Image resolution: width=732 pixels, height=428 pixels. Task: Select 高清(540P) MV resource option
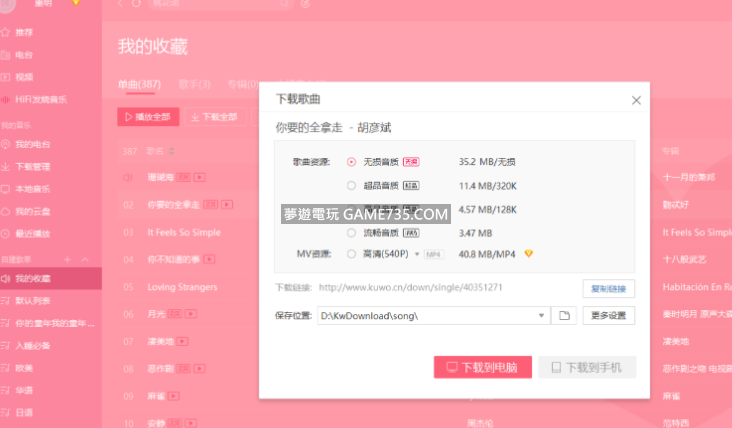(351, 254)
